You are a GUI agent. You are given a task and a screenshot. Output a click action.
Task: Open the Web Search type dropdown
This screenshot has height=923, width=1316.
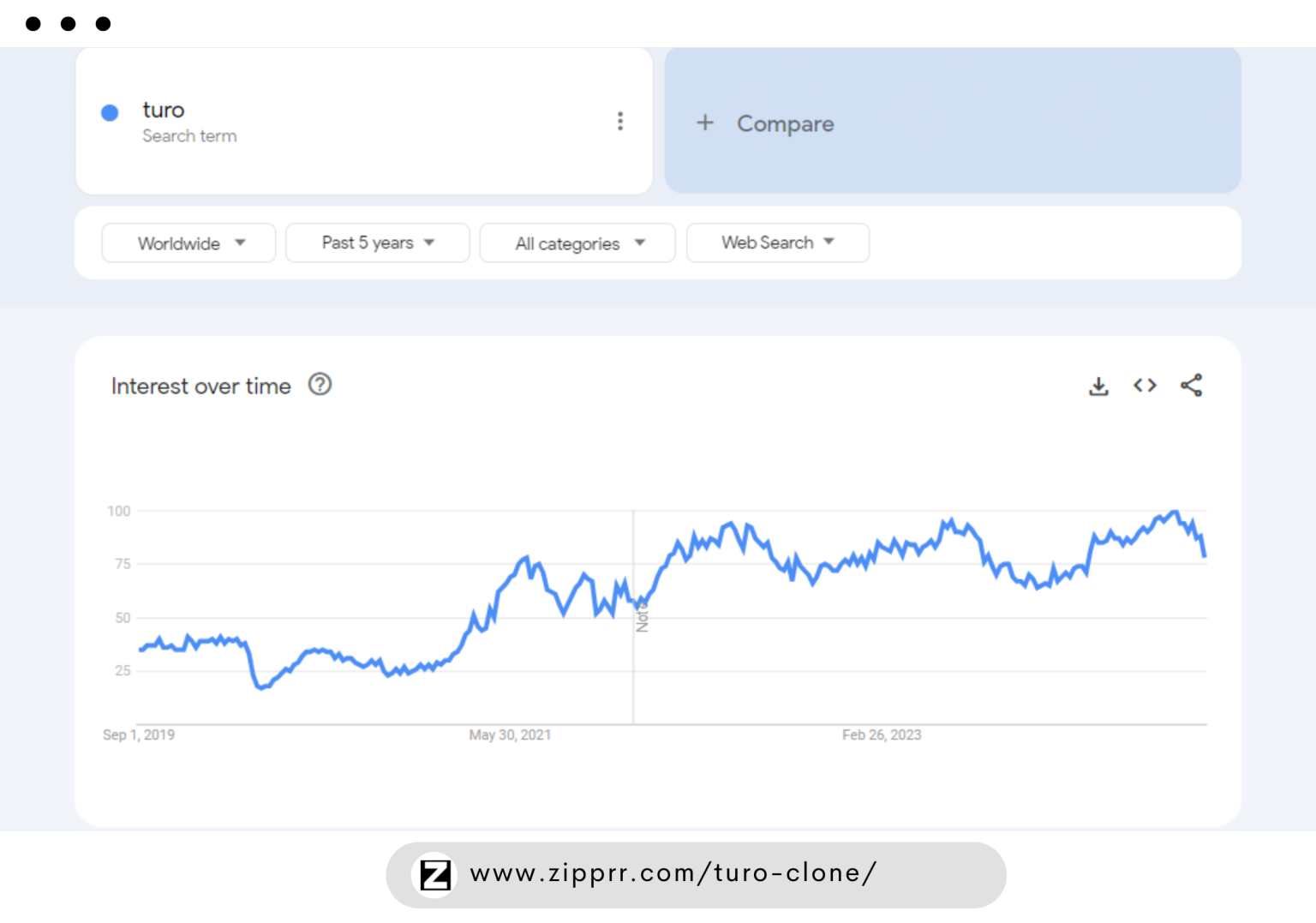[x=777, y=243]
